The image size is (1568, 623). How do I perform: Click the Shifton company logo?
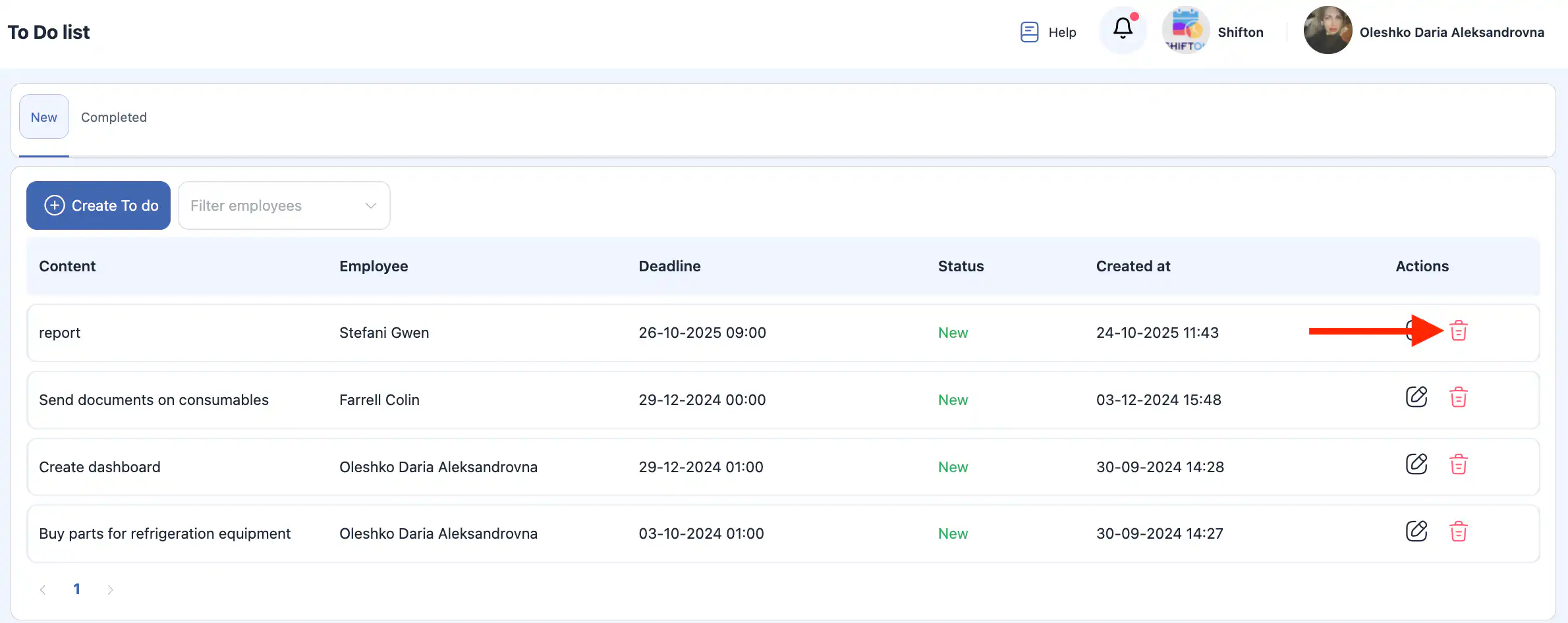pyautogui.click(x=1185, y=30)
